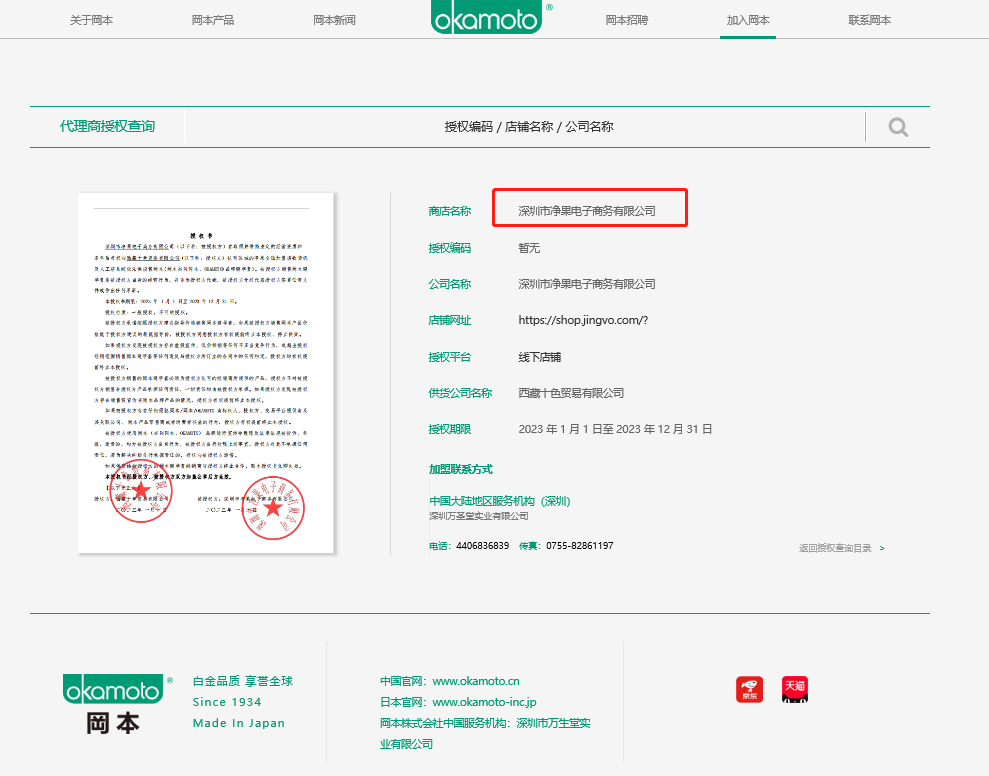Viewport: 989px width, 776px height.
Task: Open 冈本新闻 navigation item
Action: [334, 20]
